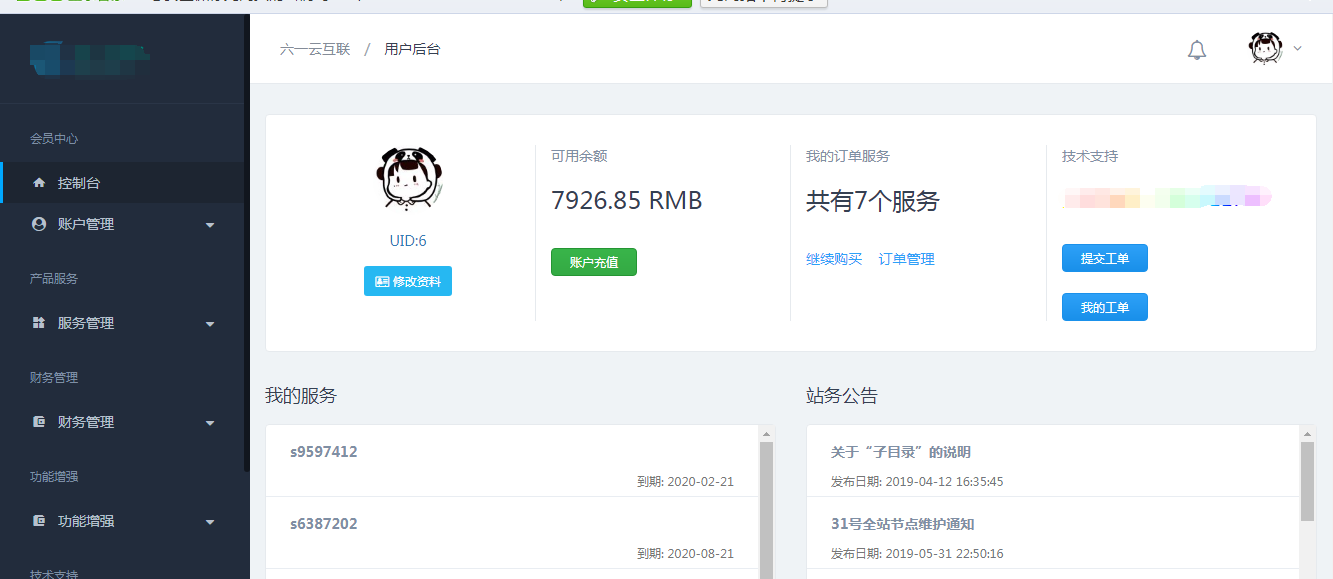Open the user avatar menu in header

tap(1266, 48)
